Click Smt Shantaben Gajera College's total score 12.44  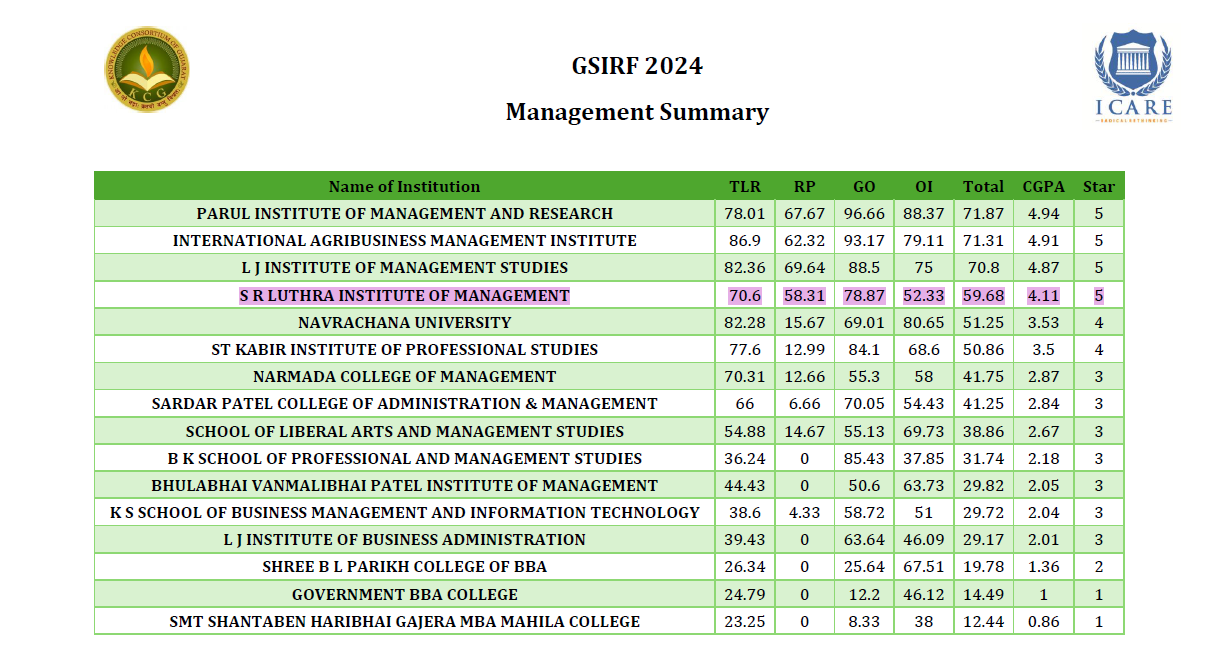click(x=985, y=621)
